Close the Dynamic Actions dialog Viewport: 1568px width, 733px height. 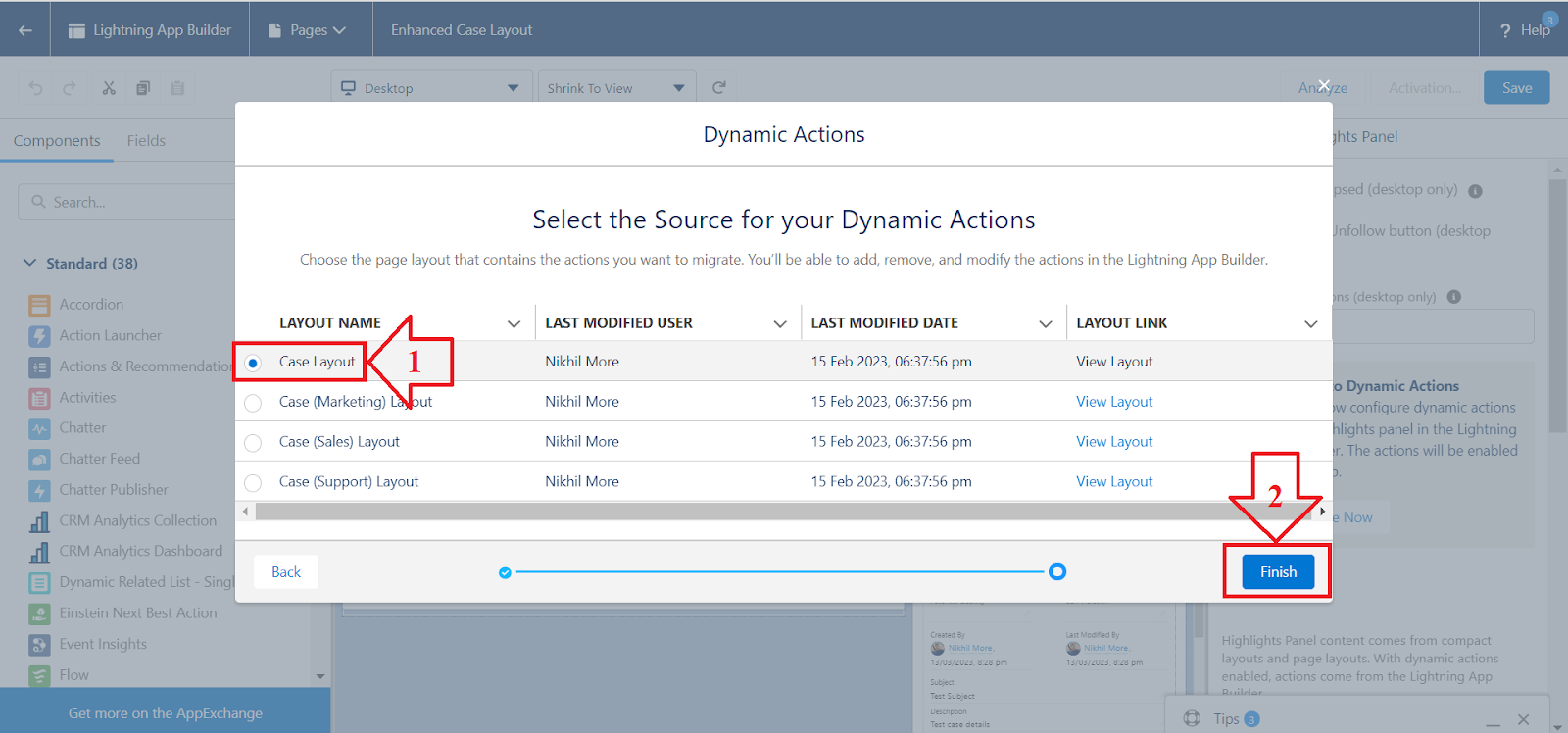click(1323, 86)
